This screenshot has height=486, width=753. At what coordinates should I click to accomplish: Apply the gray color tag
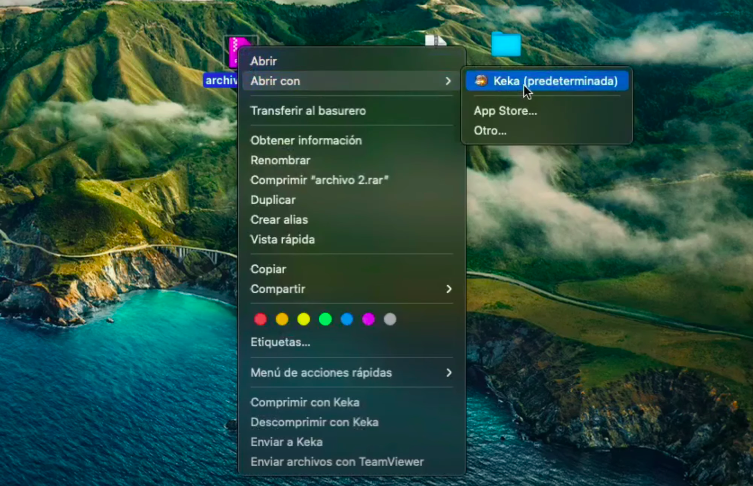(x=390, y=319)
